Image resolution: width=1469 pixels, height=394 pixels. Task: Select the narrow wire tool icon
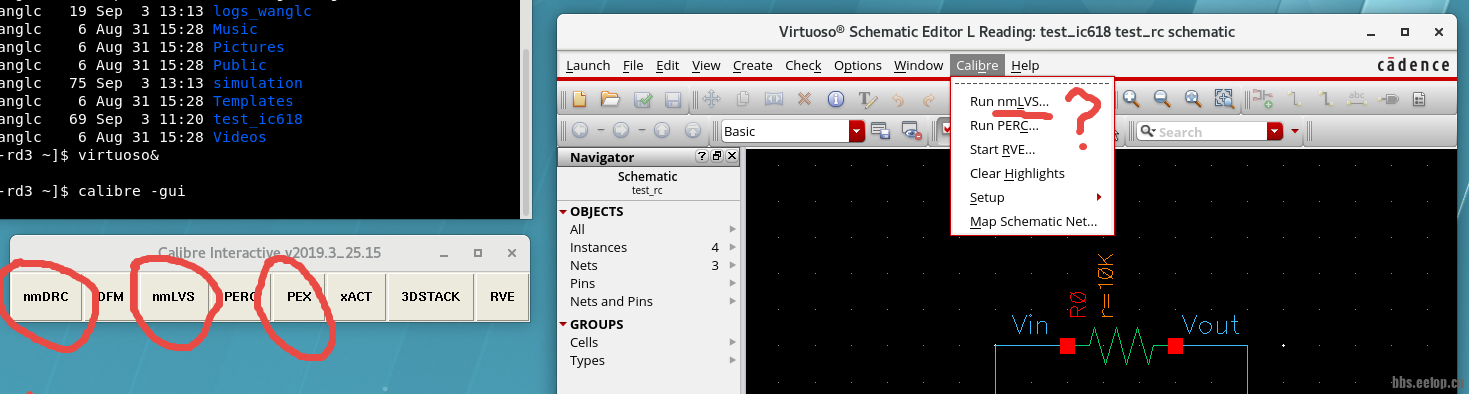pyautogui.click(x=1294, y=99)
